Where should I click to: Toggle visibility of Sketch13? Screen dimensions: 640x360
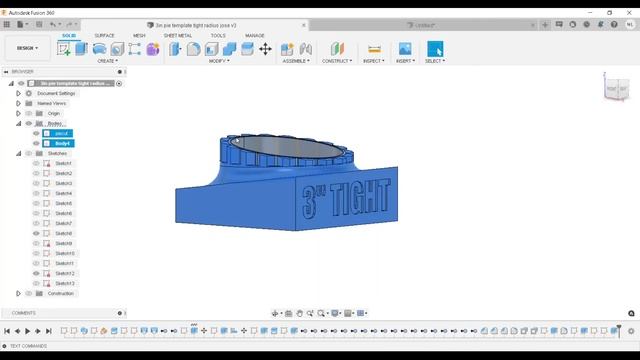click(36, 283)
